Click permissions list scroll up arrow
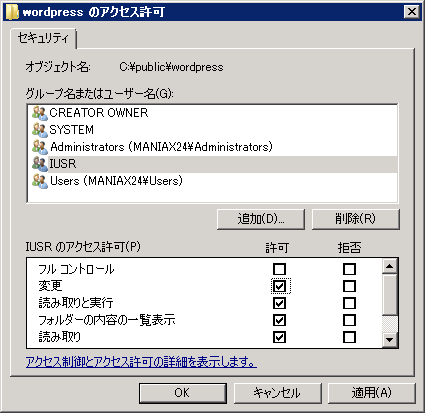Viewport: 425px width, 413px height. pyautogui.click(x=389, y=266)
